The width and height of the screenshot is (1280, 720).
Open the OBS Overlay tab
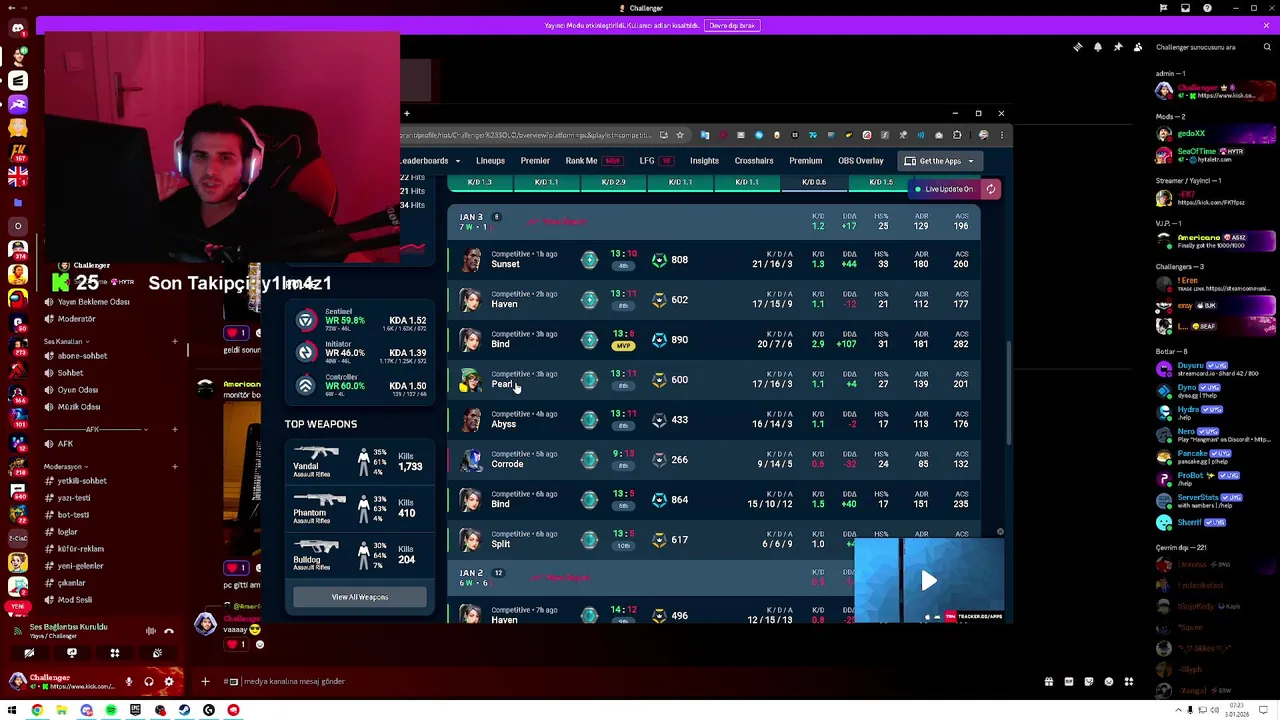pos(861,161)
